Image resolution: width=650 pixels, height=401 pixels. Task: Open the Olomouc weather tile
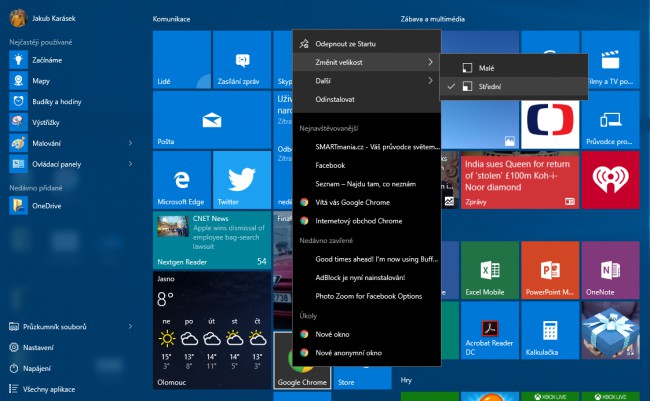[212, 331]
